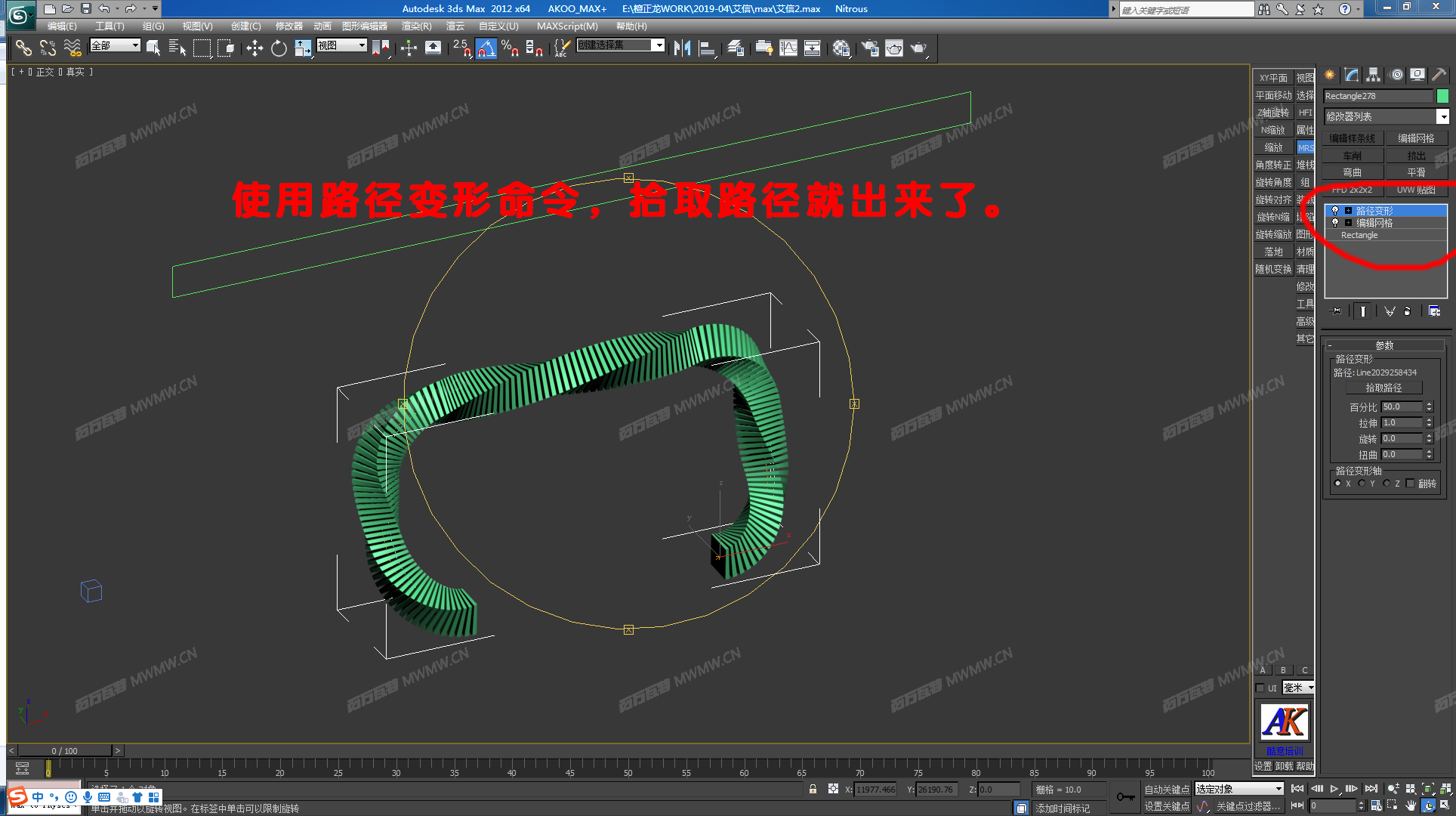The height and width of the screenshot is (816, 1456).
Task: Activate the Select and Move tool
Action: [254, 48]
